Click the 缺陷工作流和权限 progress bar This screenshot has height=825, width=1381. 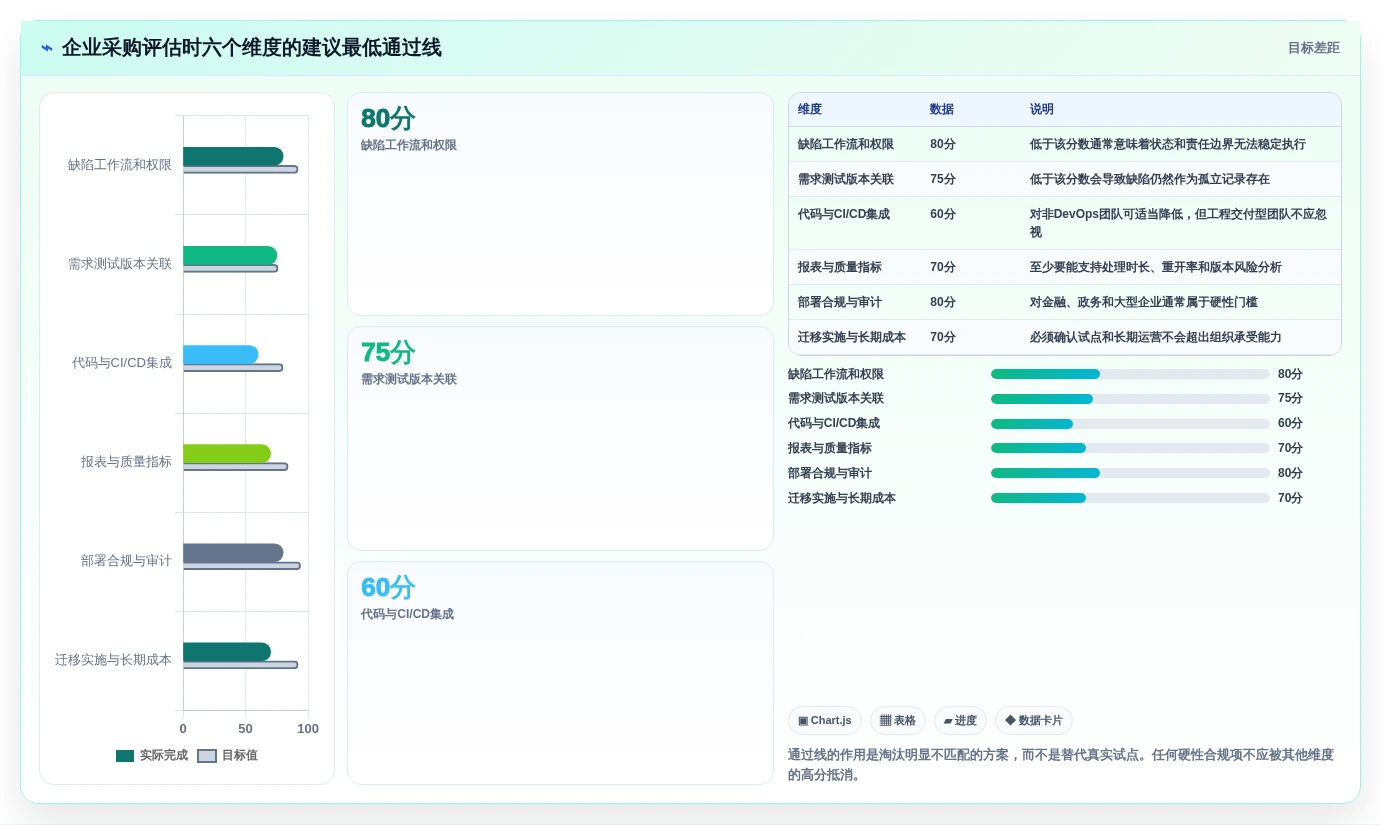(1130, 374)
